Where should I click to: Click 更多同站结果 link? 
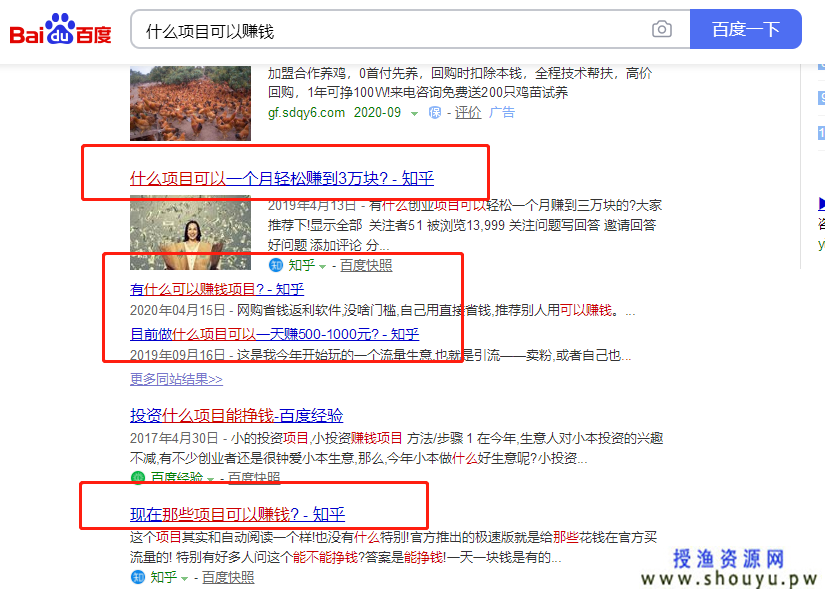point(176,379)
